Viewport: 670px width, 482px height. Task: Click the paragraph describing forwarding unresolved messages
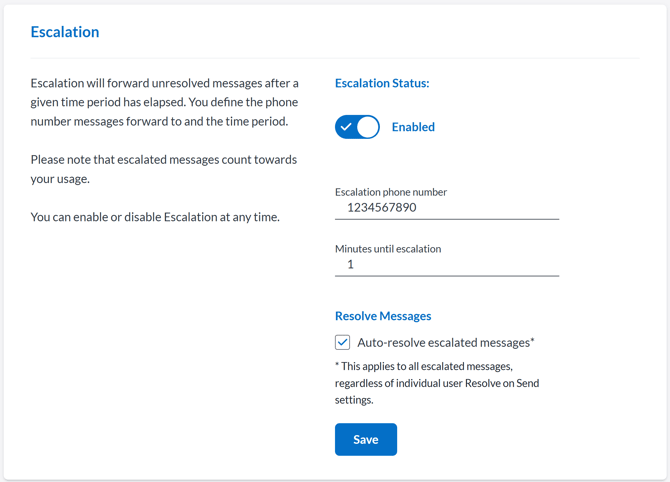[164, 102]
